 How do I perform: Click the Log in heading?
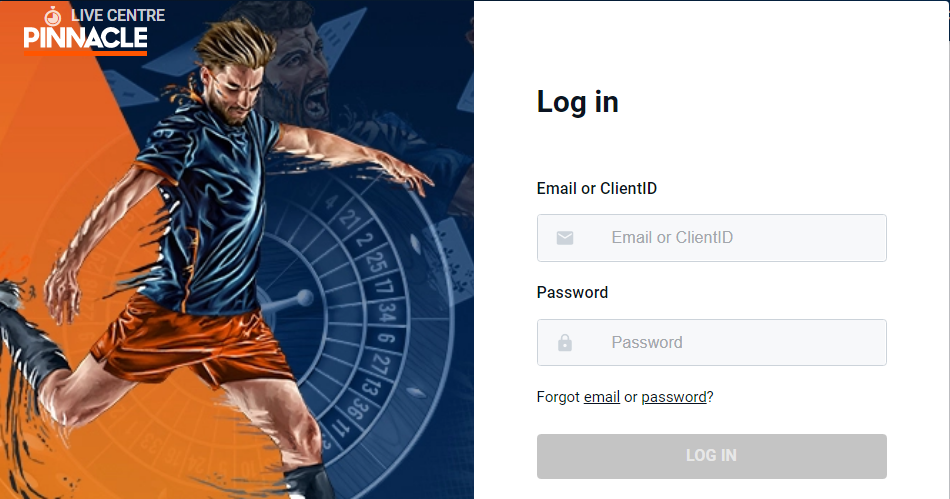[577, 102]
